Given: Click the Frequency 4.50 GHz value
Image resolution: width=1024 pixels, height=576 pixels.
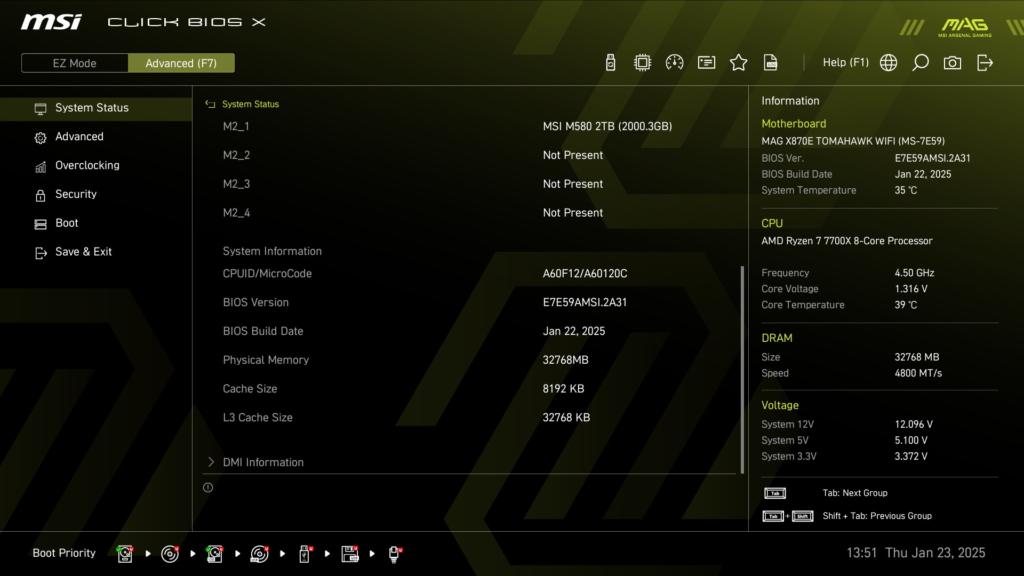Looking at the screenshot, I should (914, 273).
